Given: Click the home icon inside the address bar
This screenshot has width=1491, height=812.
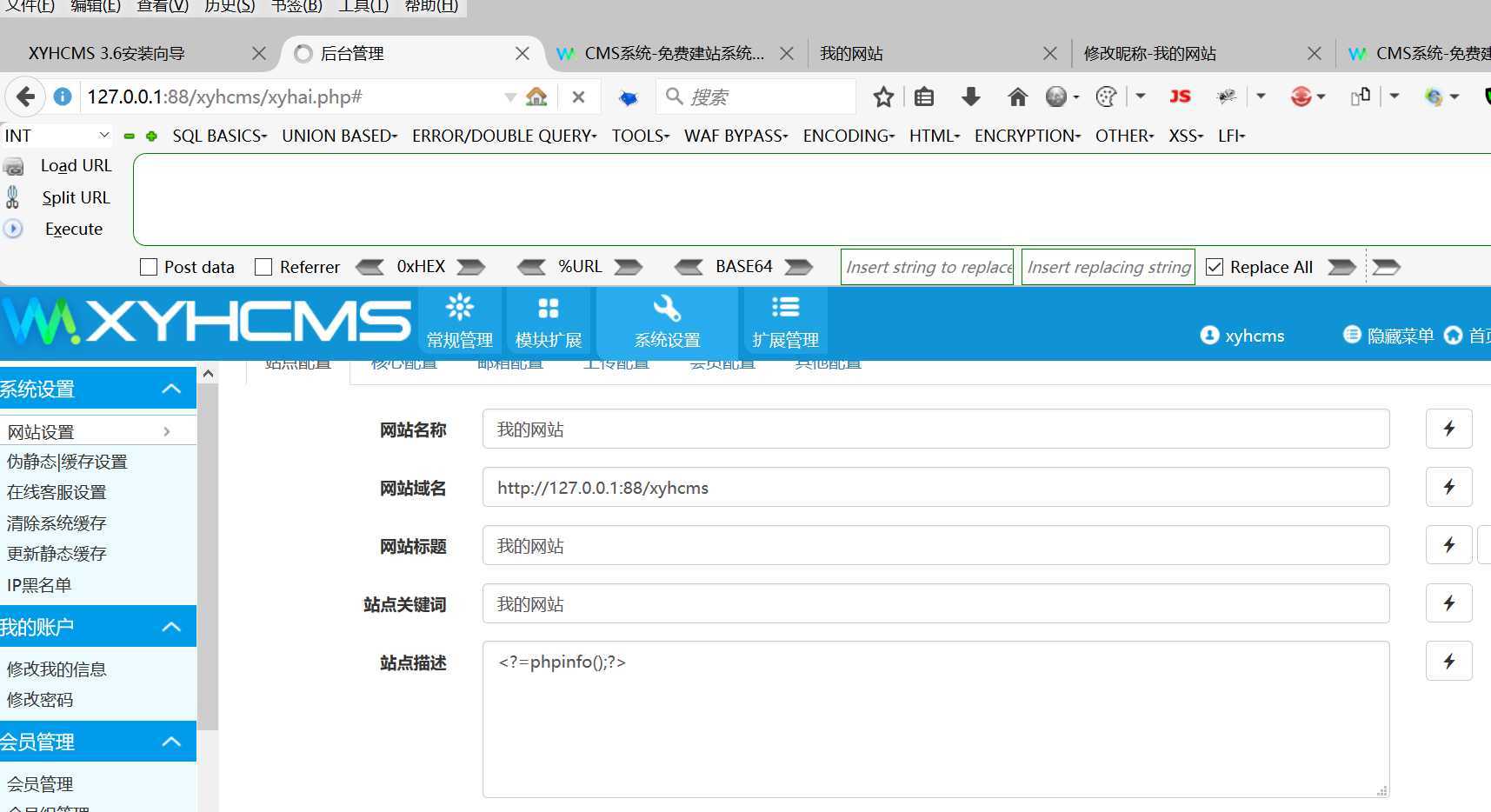Looking at the screenshot, I should coord(536,97).
